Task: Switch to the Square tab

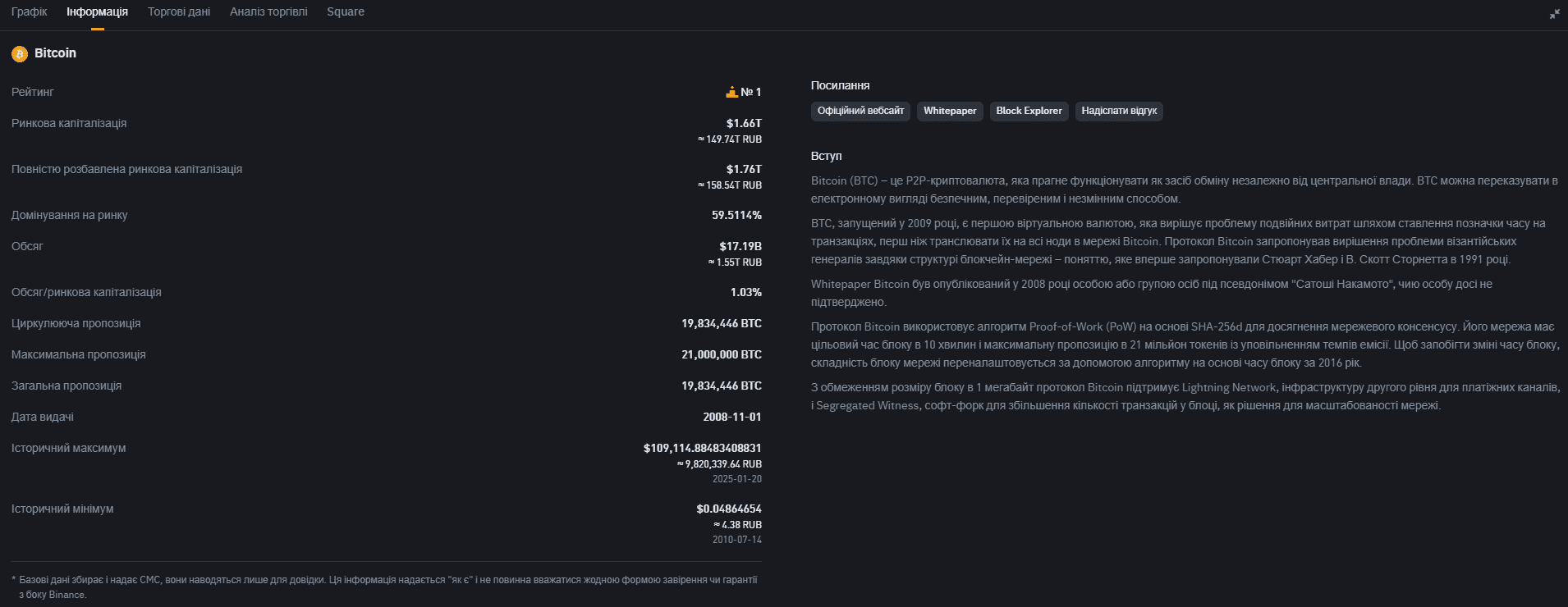Action: (346, 11)
